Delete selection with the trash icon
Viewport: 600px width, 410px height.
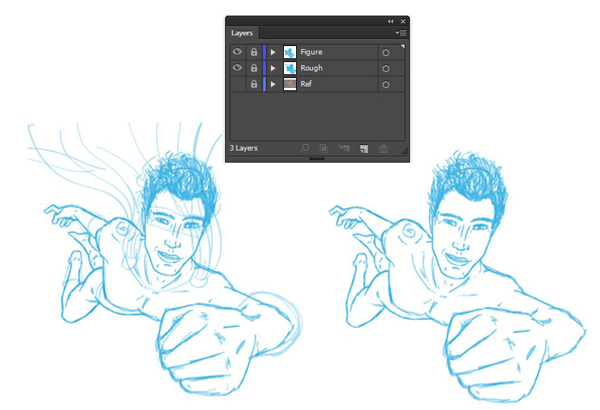click(x=383, y=149)
